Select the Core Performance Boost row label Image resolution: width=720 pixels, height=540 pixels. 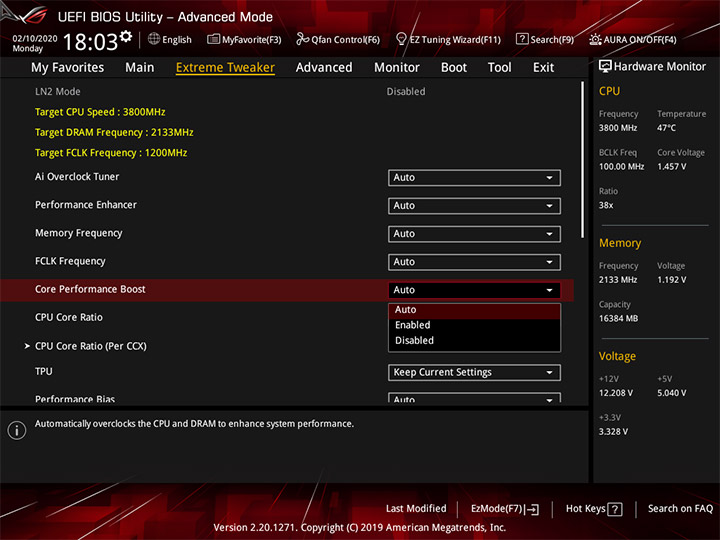tap(90, 289)
